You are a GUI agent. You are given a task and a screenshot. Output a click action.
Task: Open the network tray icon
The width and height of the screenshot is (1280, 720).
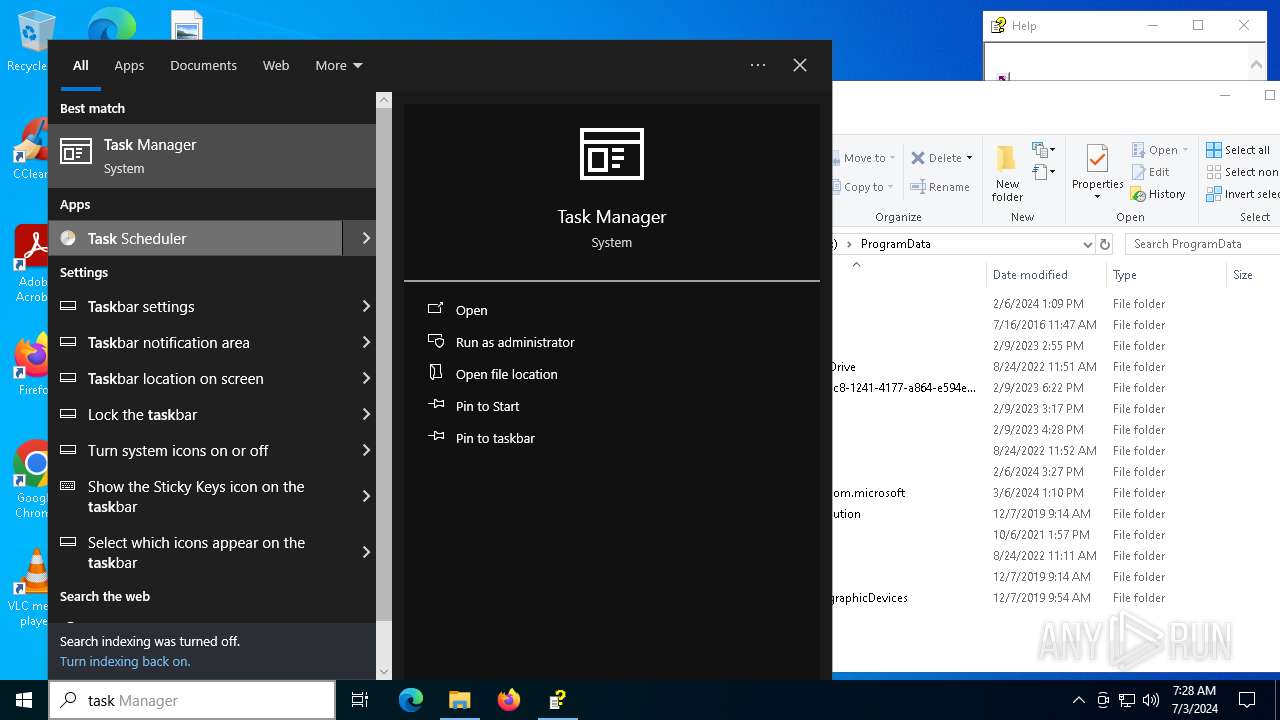1127,700
